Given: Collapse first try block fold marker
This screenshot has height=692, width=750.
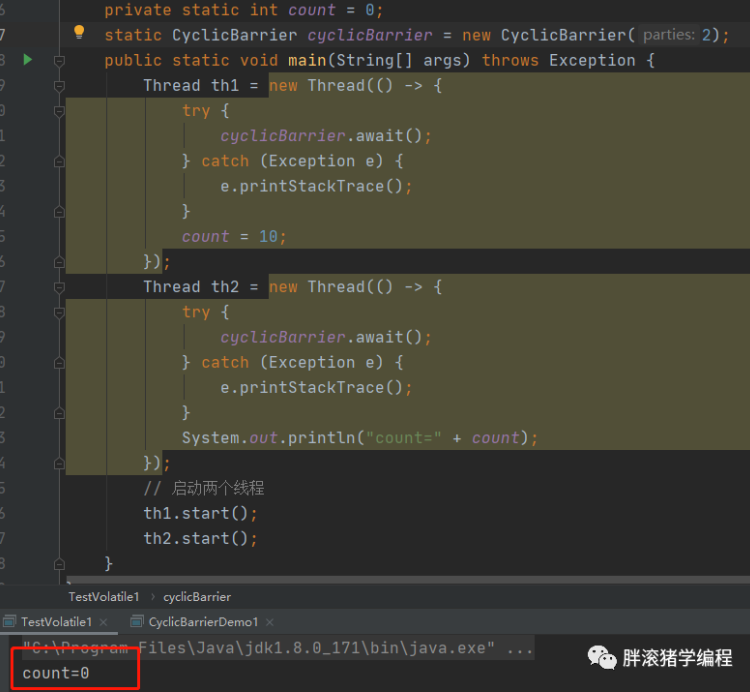Looking at the screenshot, I should point(59,111).
